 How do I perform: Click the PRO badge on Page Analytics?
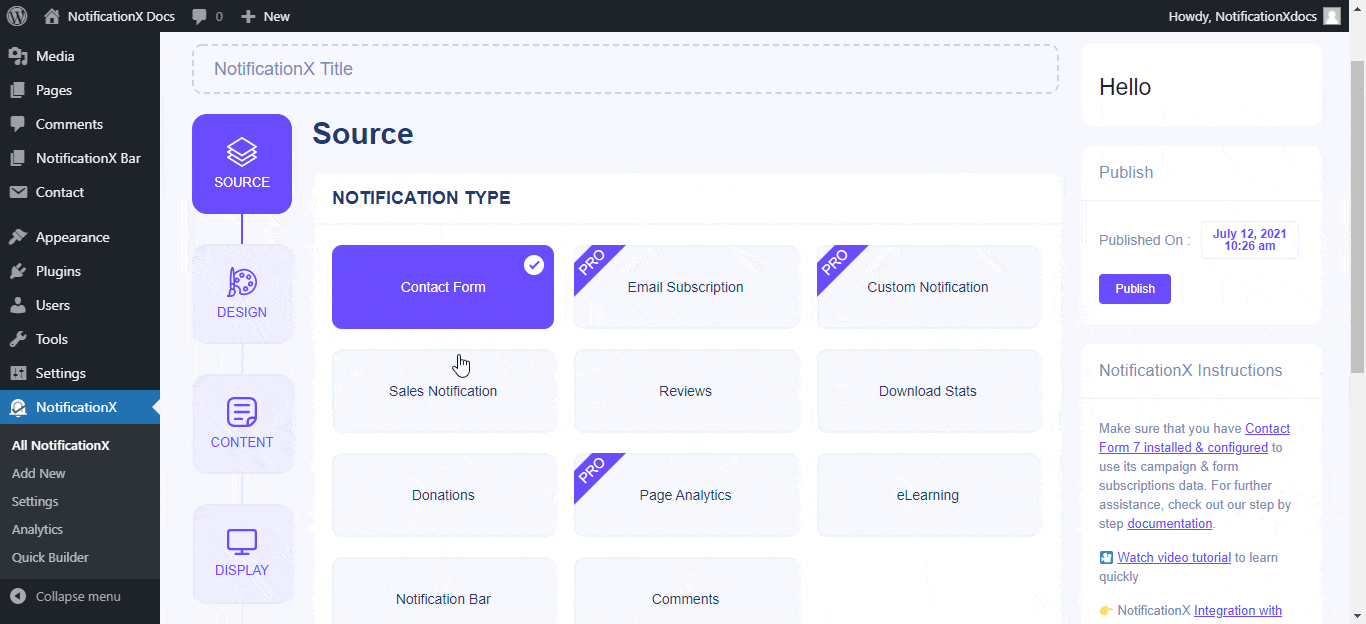pyautogui.click(x=592, y=471)
